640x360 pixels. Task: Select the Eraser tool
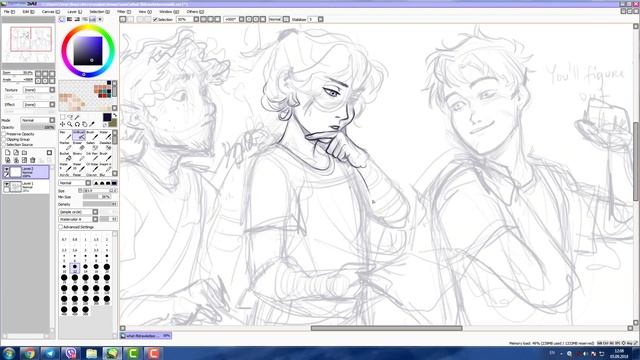click(x=79, y=146)
